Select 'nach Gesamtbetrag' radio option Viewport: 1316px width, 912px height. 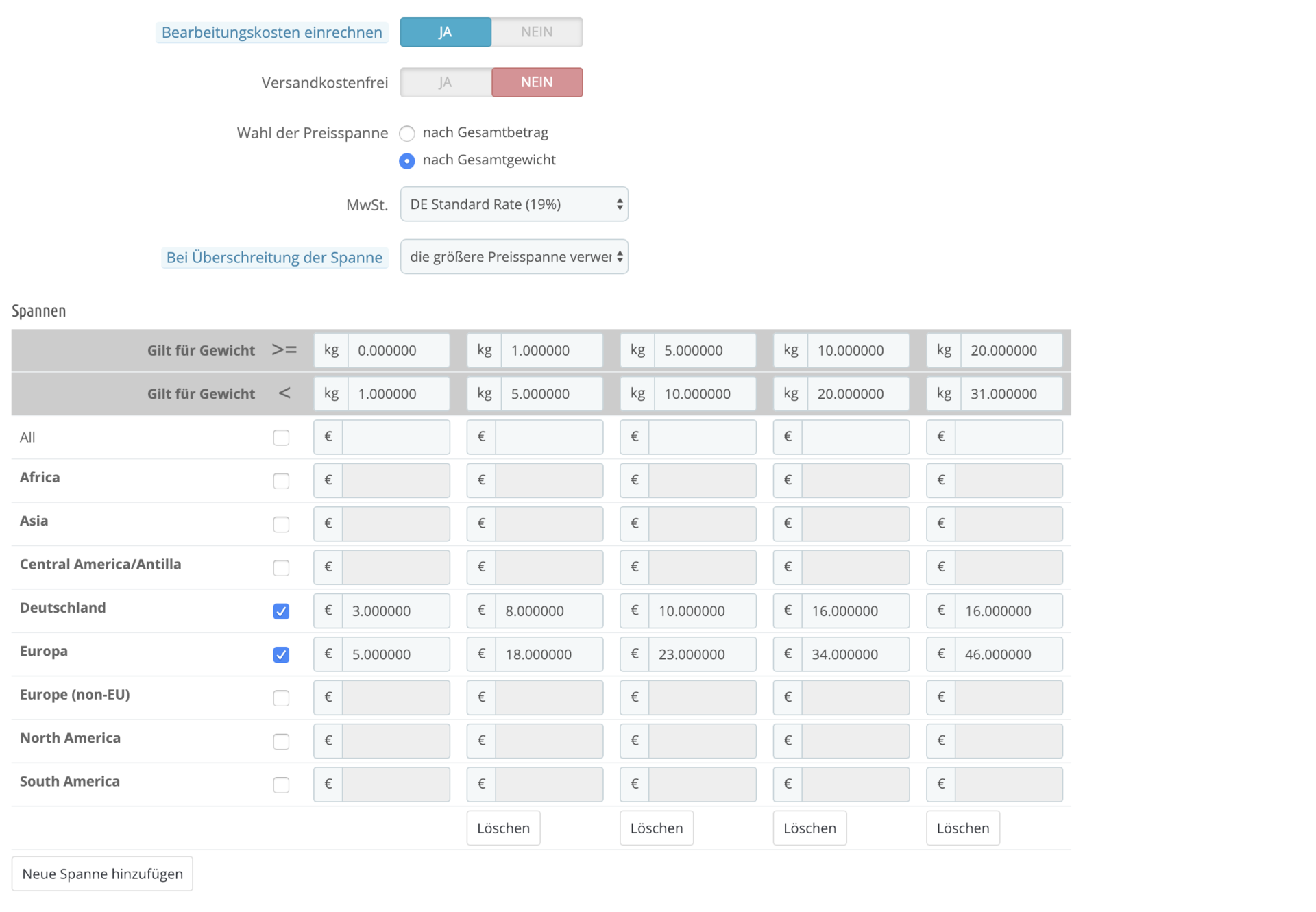point(407,133)
